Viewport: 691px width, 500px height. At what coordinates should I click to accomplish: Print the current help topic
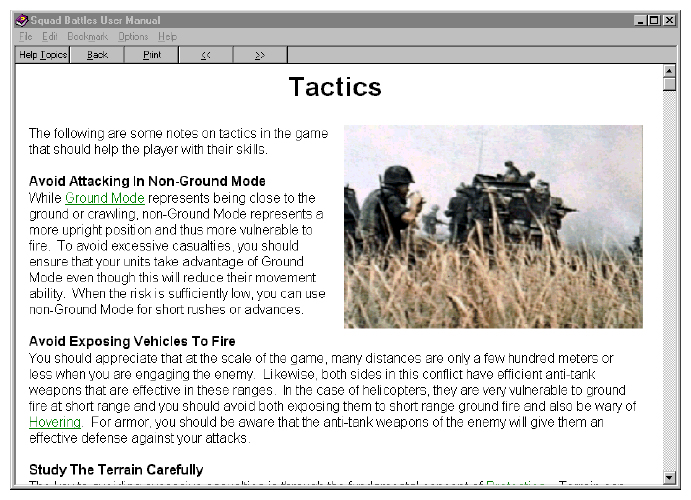152,55
